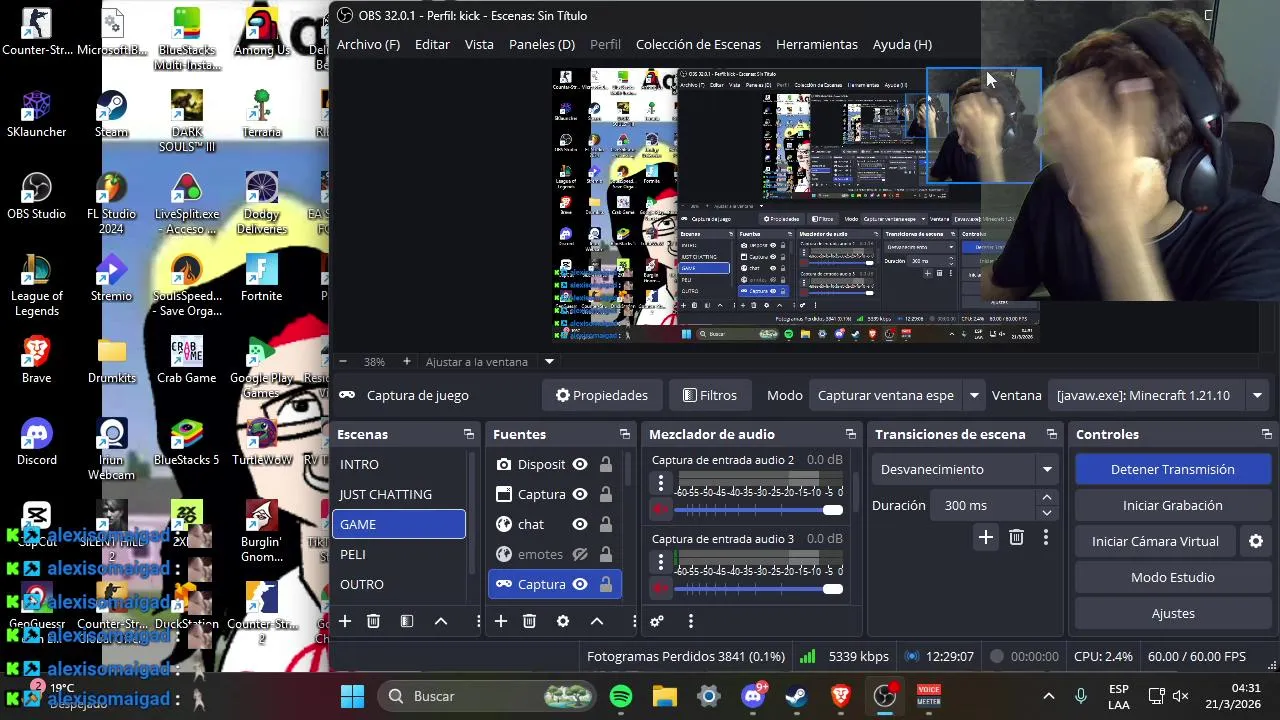Move selected source up in Fuentes

pyautogui.click(x=597, y=621)
